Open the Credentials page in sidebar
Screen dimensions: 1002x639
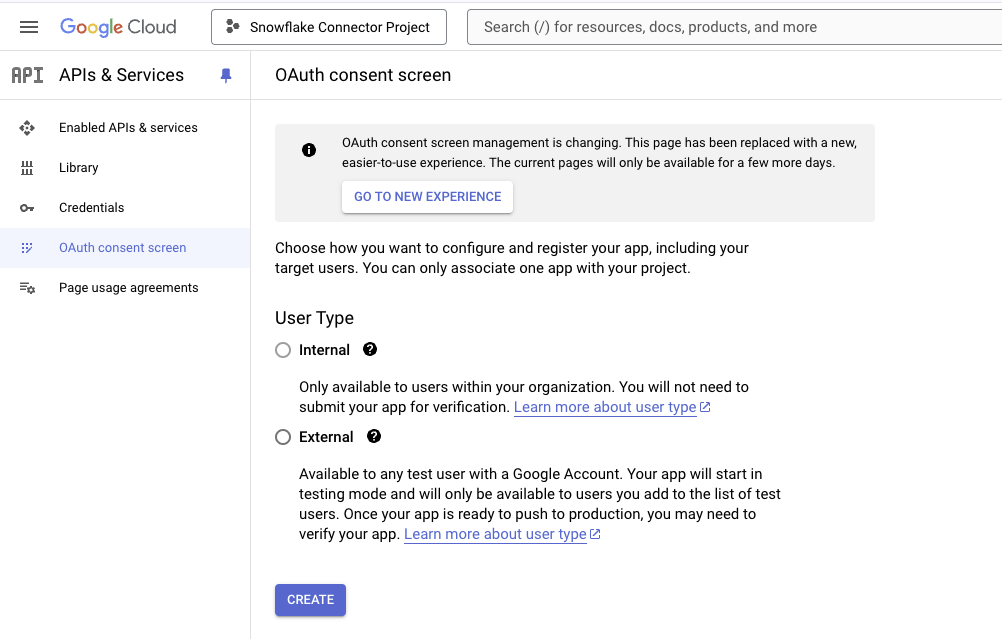(x=92, y=208)
